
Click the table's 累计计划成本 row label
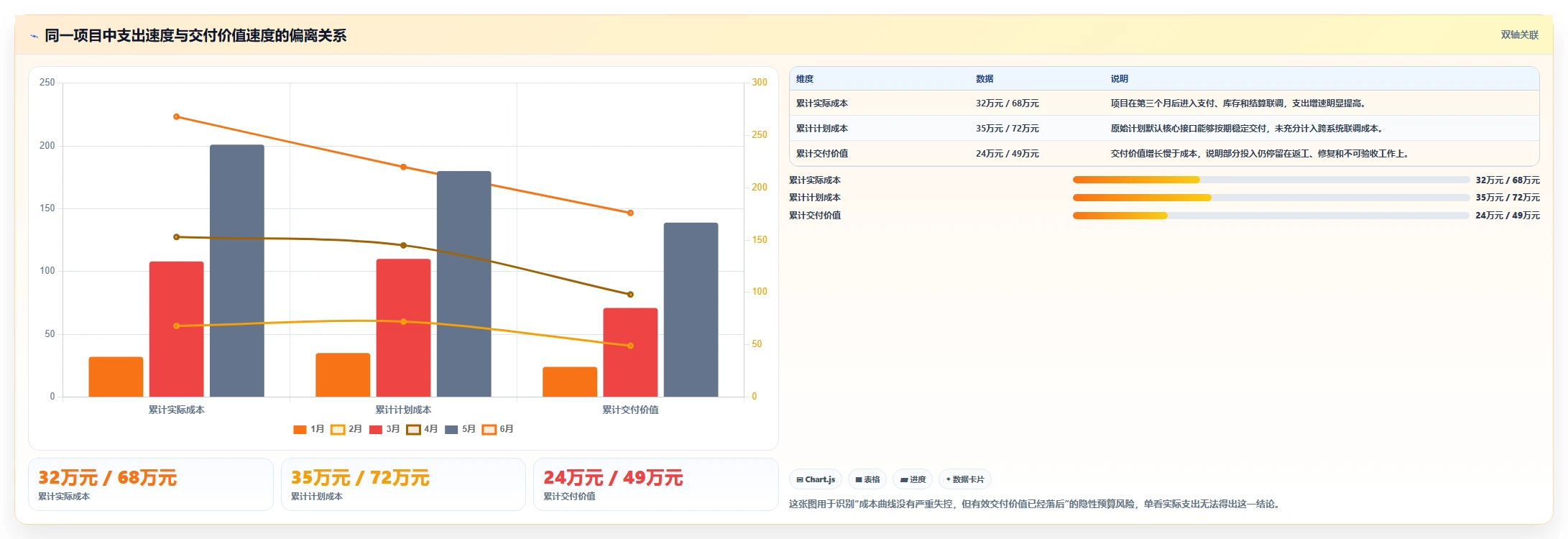pos(822,129)
